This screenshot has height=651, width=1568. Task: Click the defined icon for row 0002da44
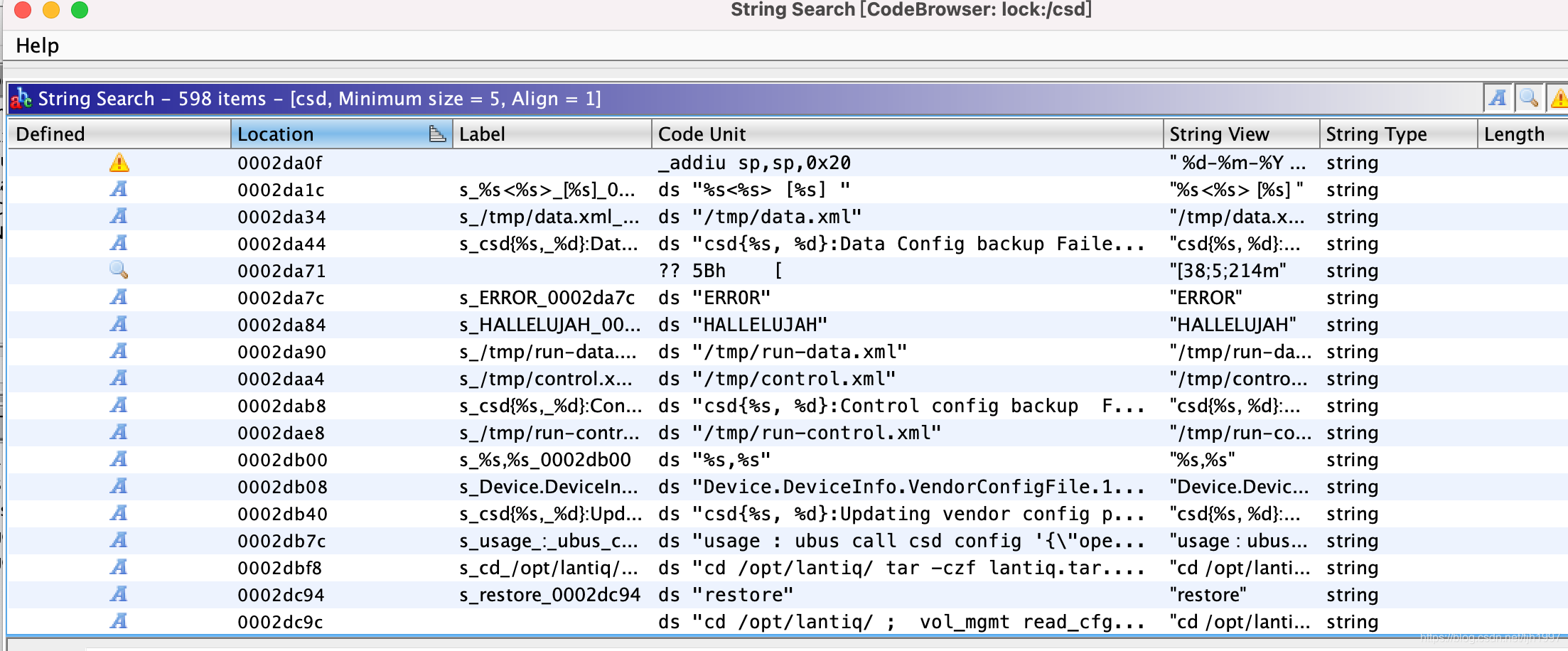[119, 243]
